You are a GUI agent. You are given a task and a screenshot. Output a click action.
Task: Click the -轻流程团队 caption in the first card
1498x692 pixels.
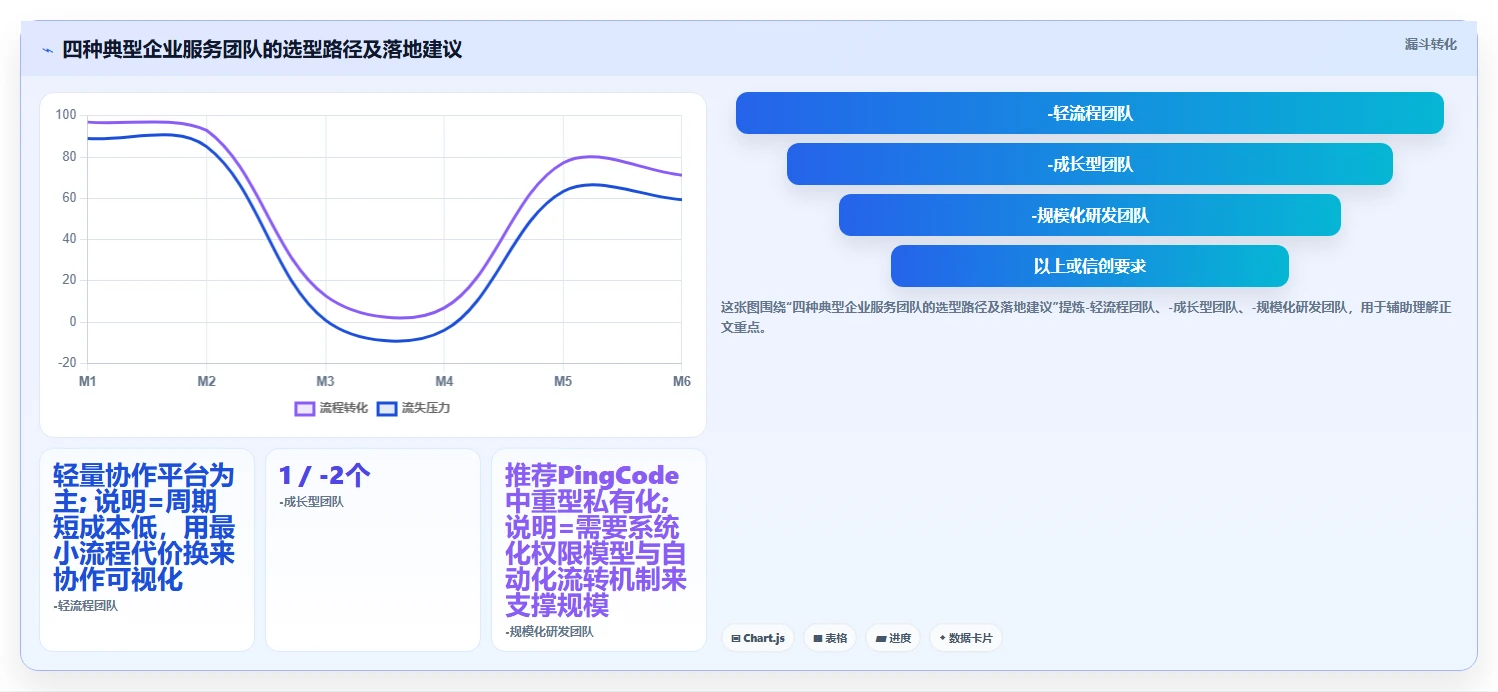[x=86, y=606]
